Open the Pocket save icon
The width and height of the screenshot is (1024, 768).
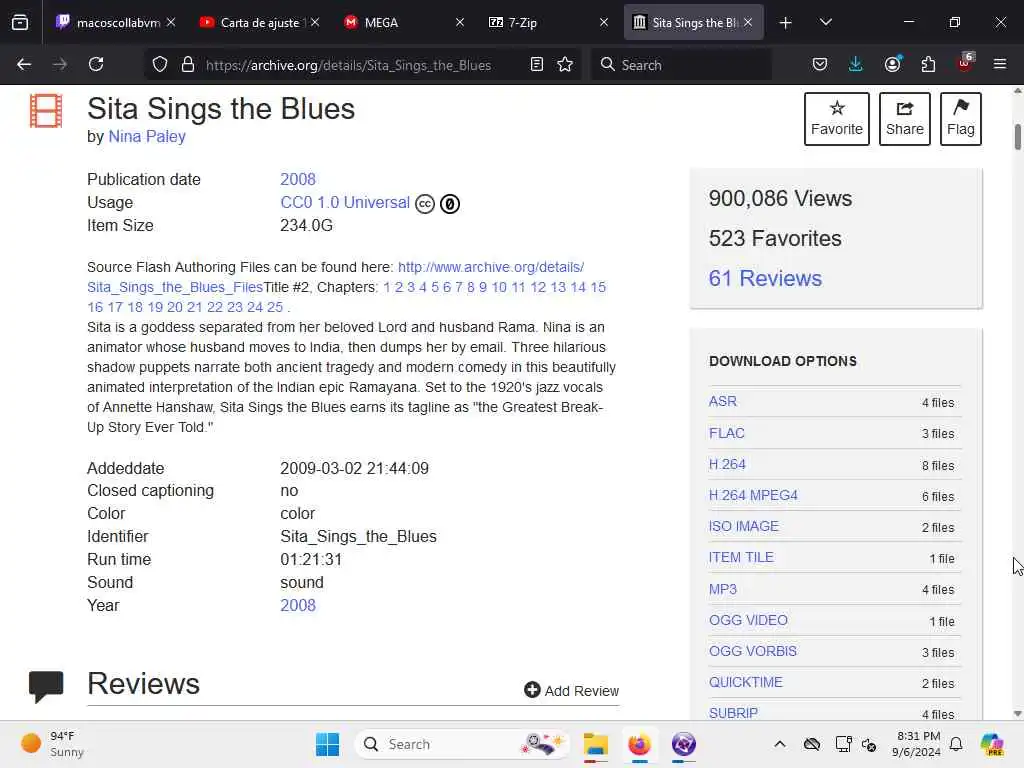820,65
